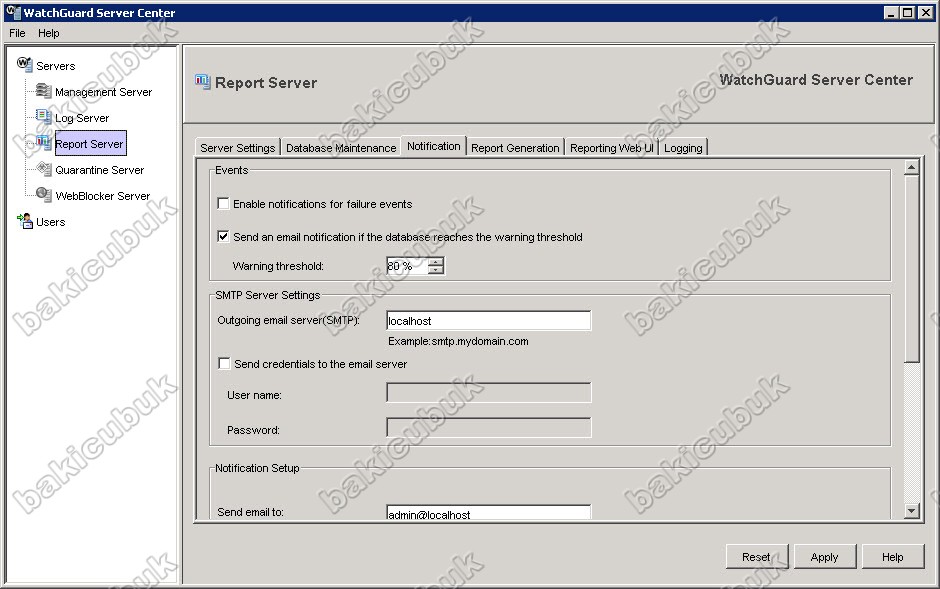Click the vertical scrollbar thumb
Screen dimensions: 940x589
(x=912, y=268)
